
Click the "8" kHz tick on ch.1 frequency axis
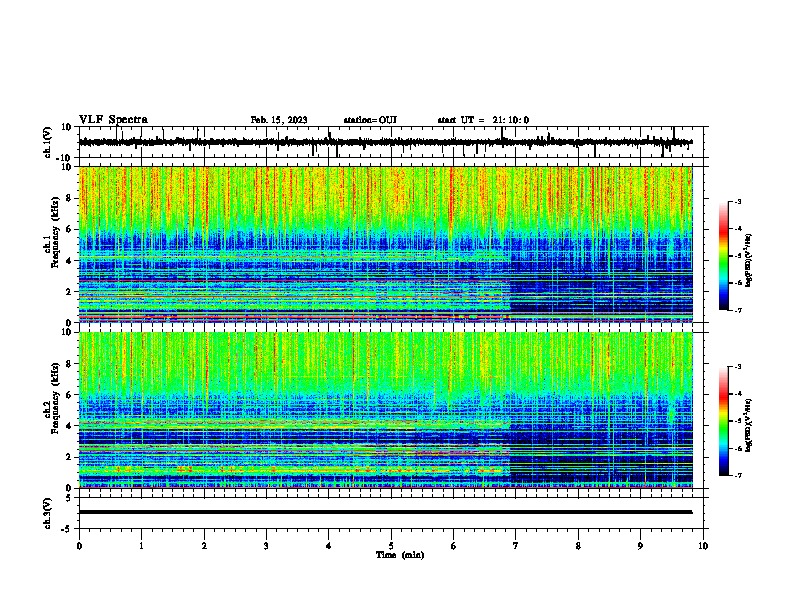(70, 198)
